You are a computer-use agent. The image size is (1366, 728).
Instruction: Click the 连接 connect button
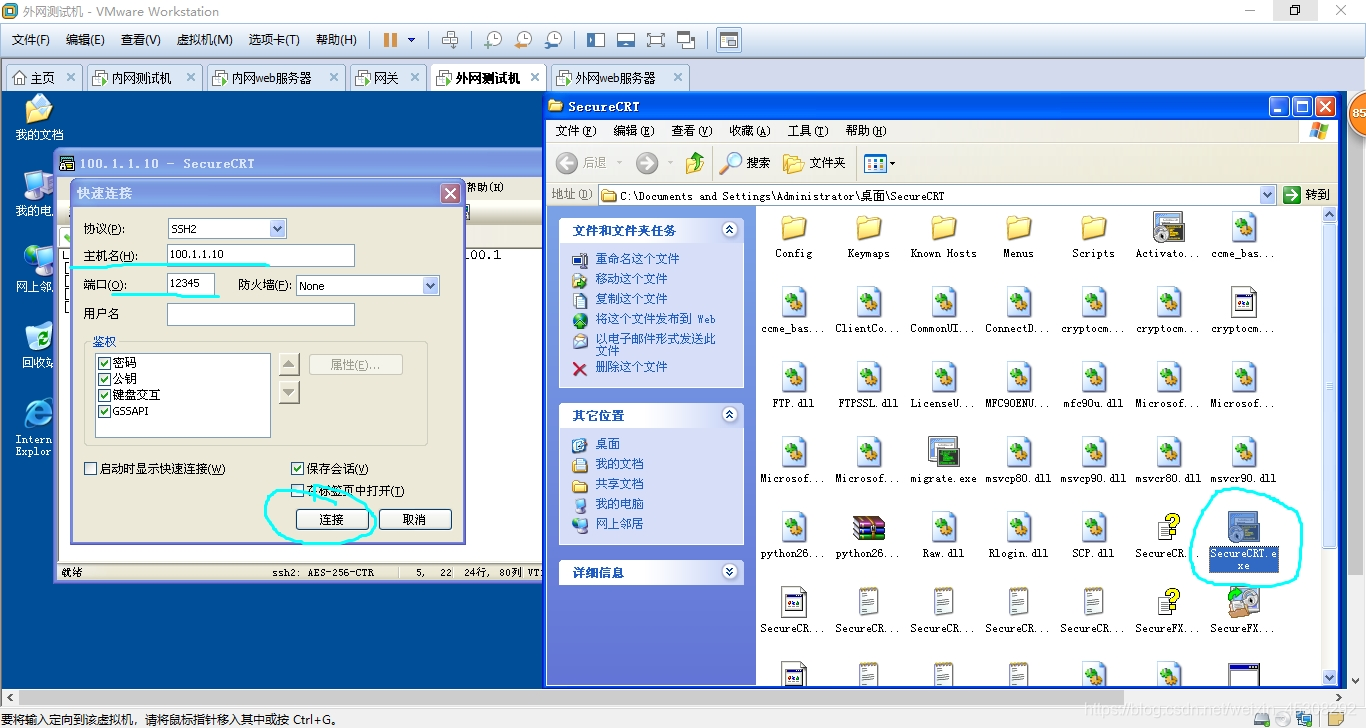tap(332, 520)
